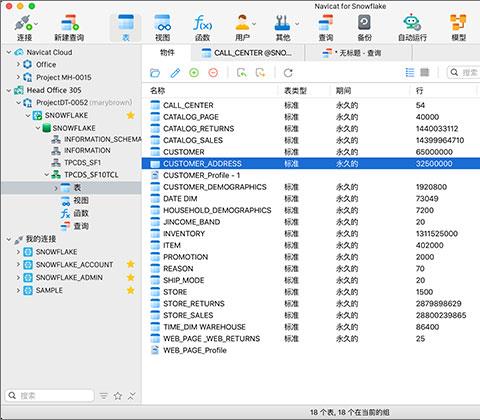Select the CATALOG_RETURNS table row
This screenshot has height=420, width=480.
pyautogui.click(x=311, y=129)
